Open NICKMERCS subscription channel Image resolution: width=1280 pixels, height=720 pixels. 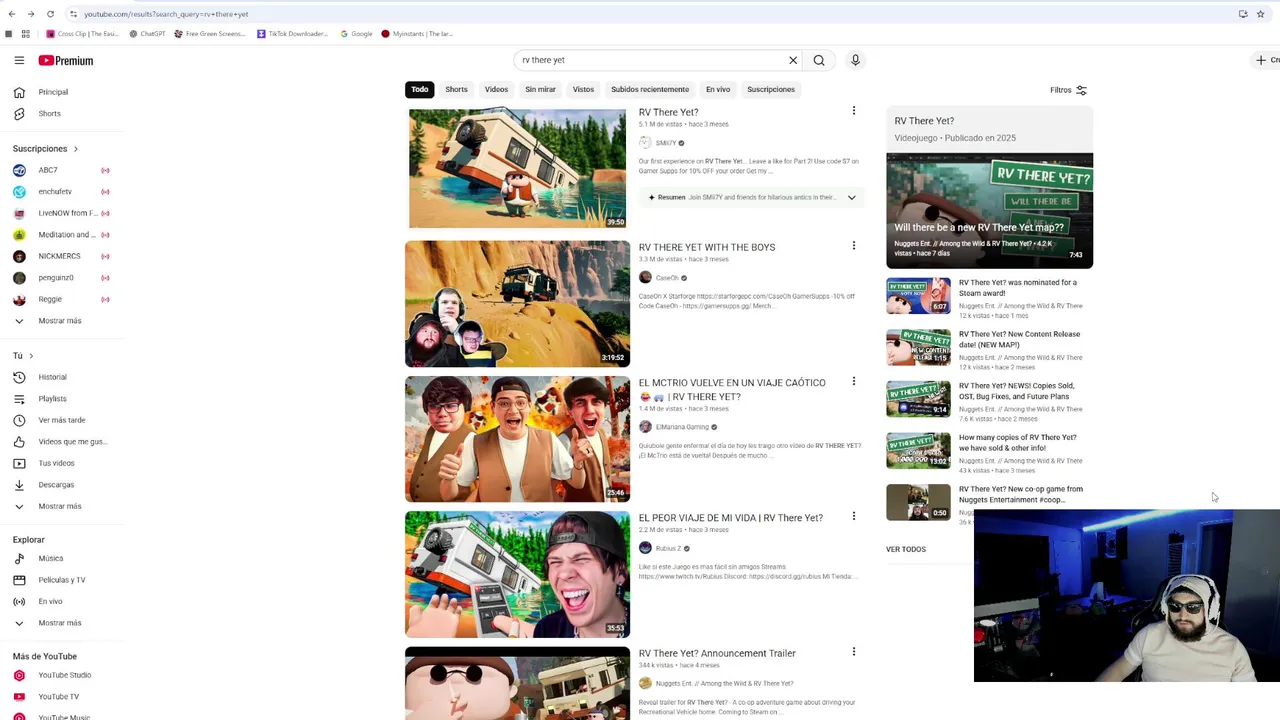tap(60, 256)
